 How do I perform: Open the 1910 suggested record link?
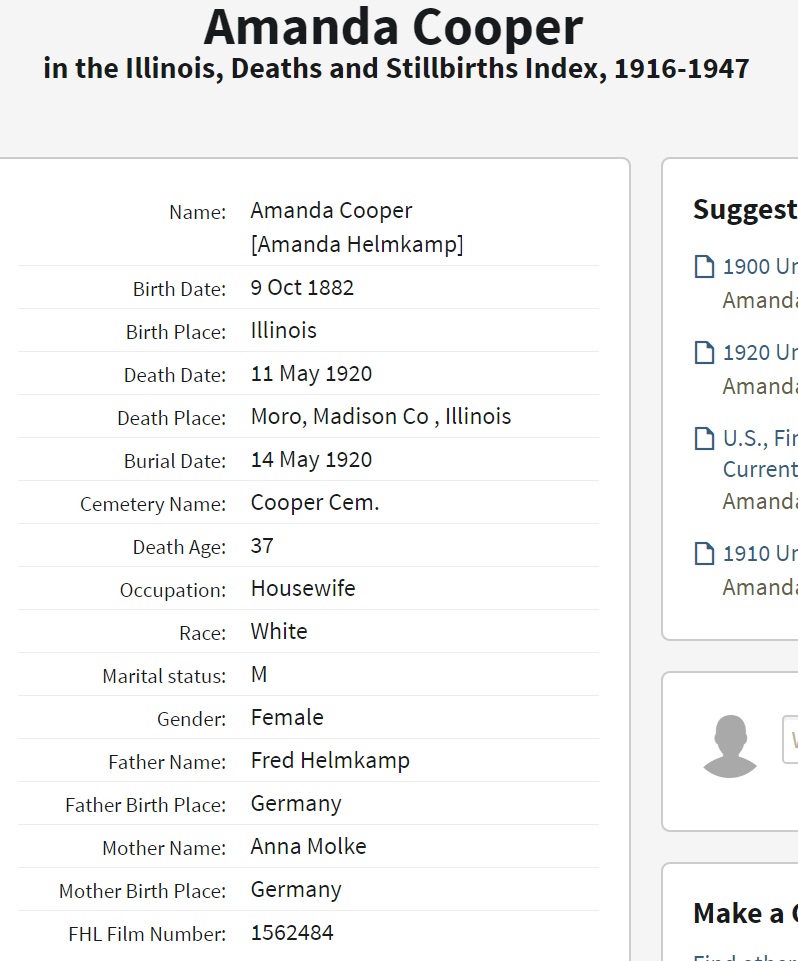[x=759, y=554]
